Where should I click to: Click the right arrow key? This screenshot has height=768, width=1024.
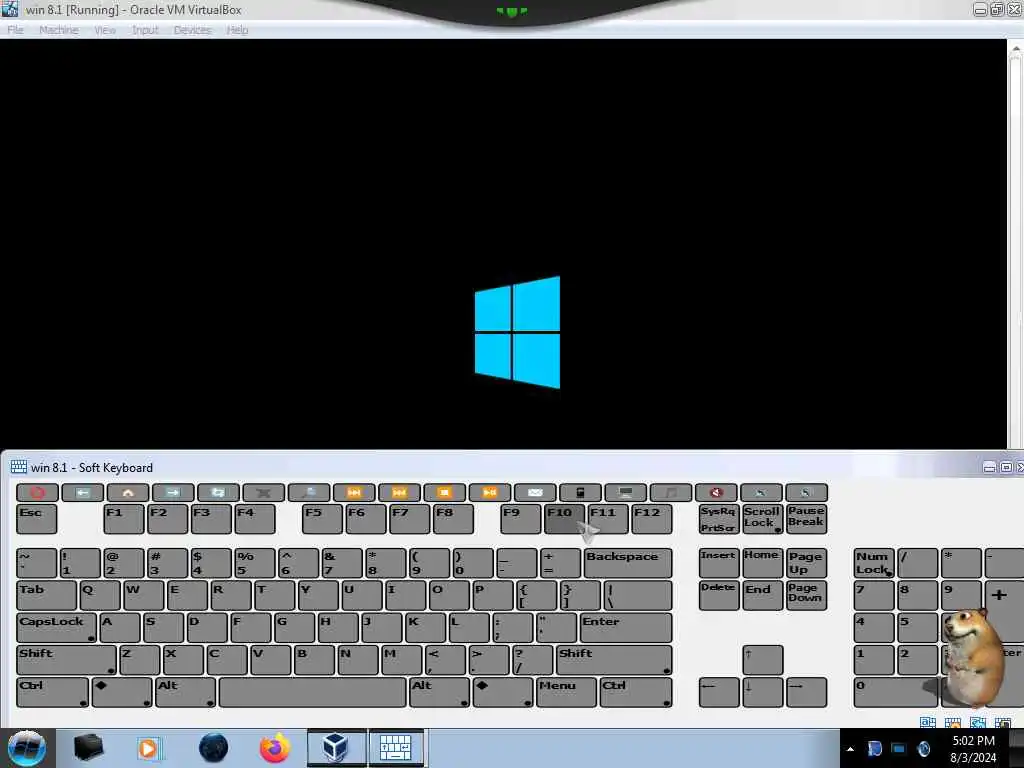[x=807, y=692]
